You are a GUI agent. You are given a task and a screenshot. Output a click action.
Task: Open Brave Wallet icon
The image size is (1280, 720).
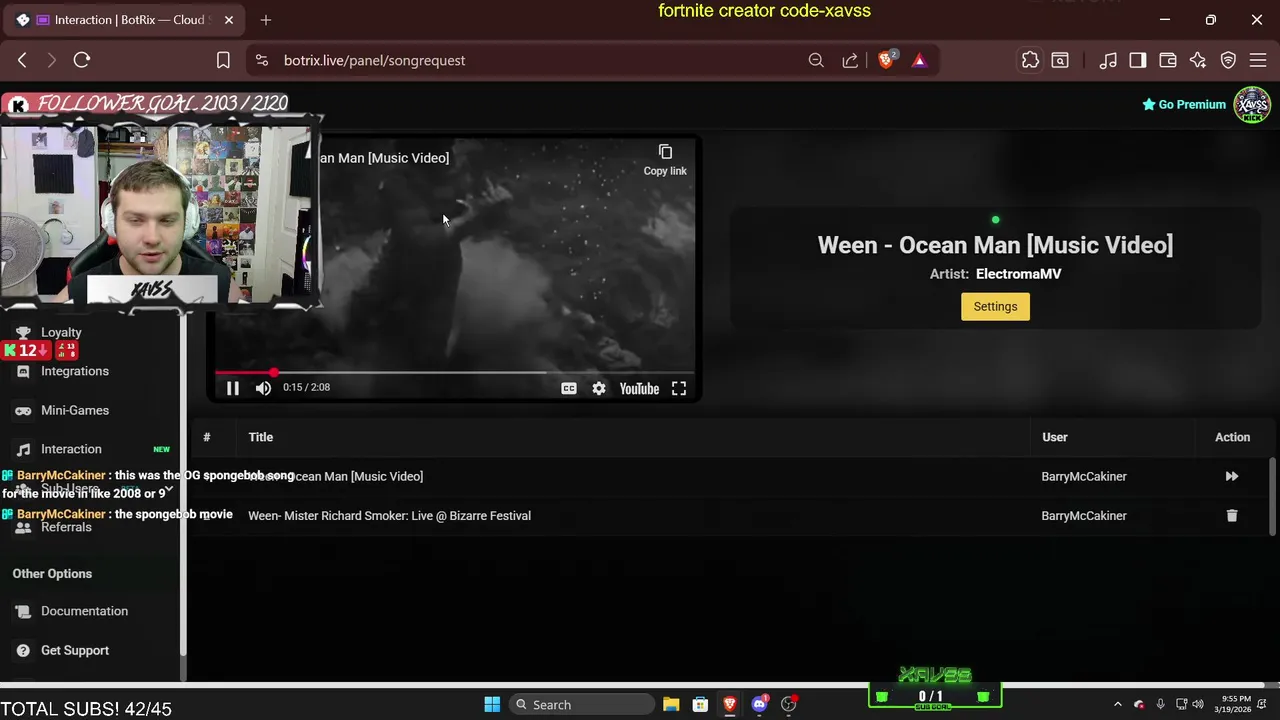1168,60
